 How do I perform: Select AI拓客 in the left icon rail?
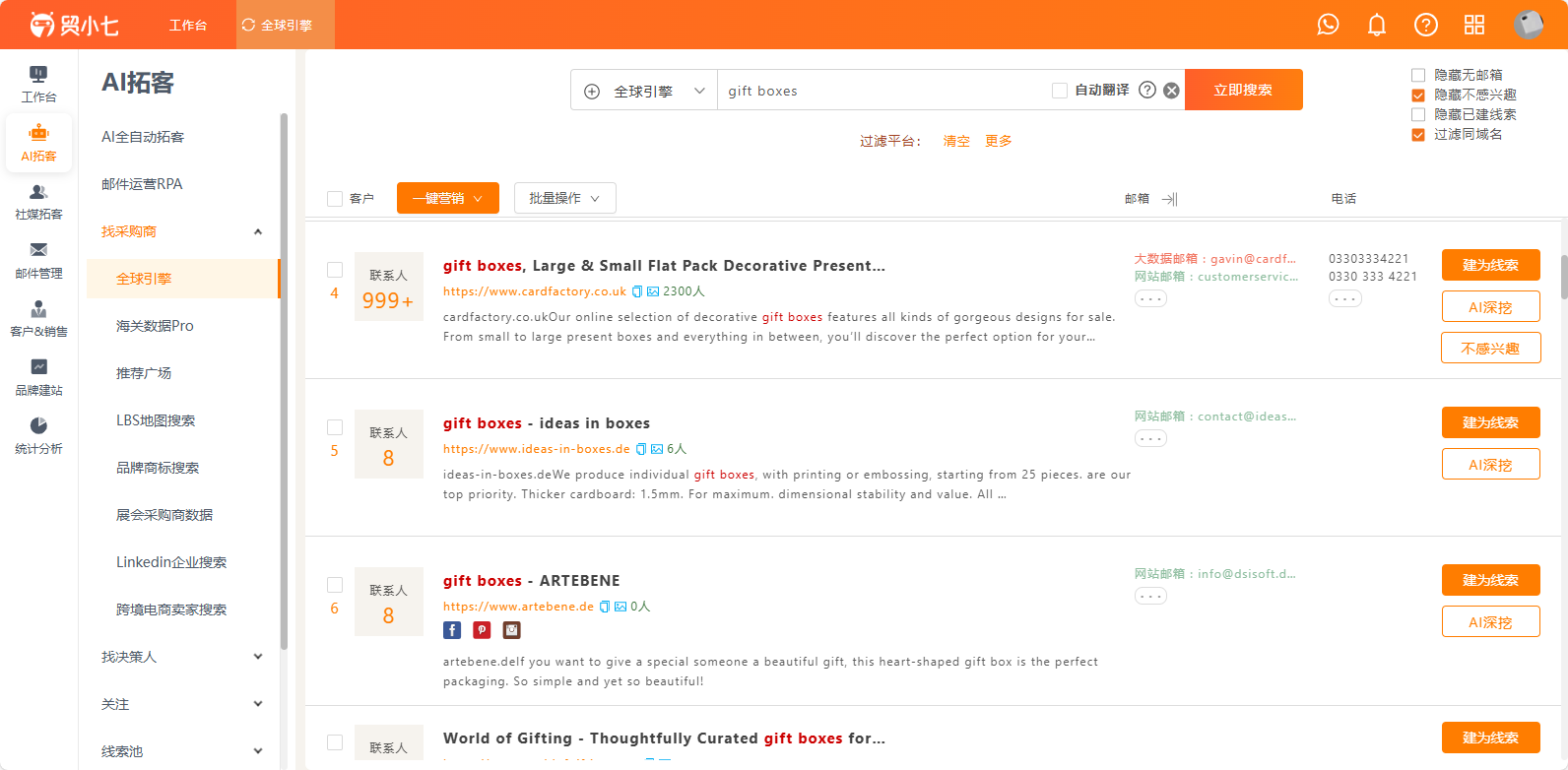click(x=38, y=144)
